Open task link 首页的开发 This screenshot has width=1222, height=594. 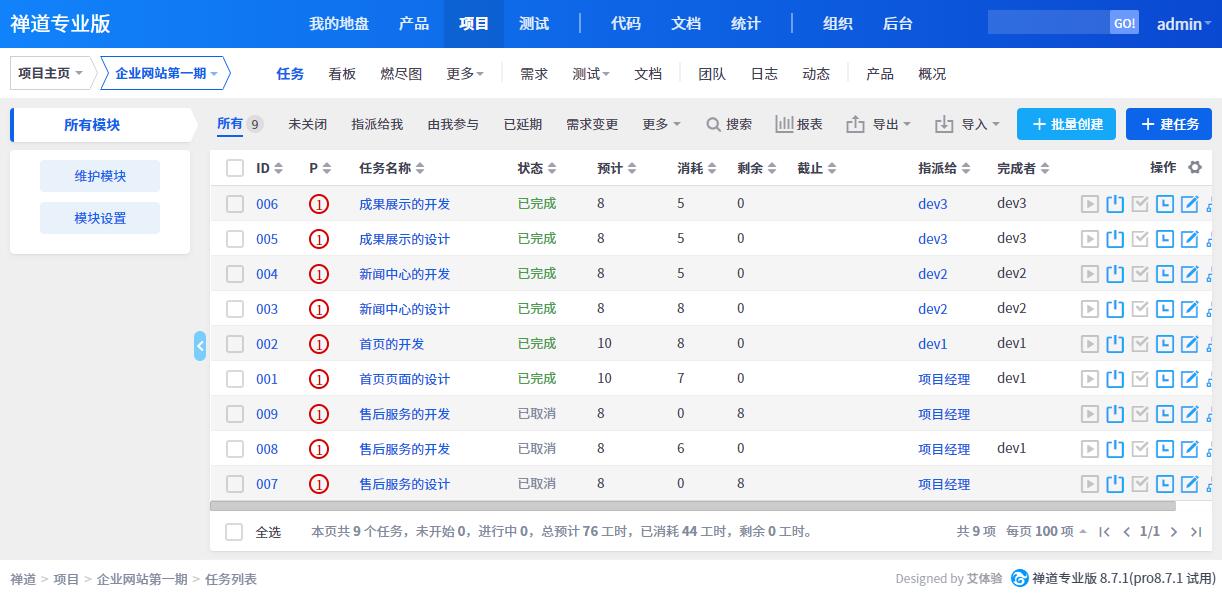tap(392, 344)
